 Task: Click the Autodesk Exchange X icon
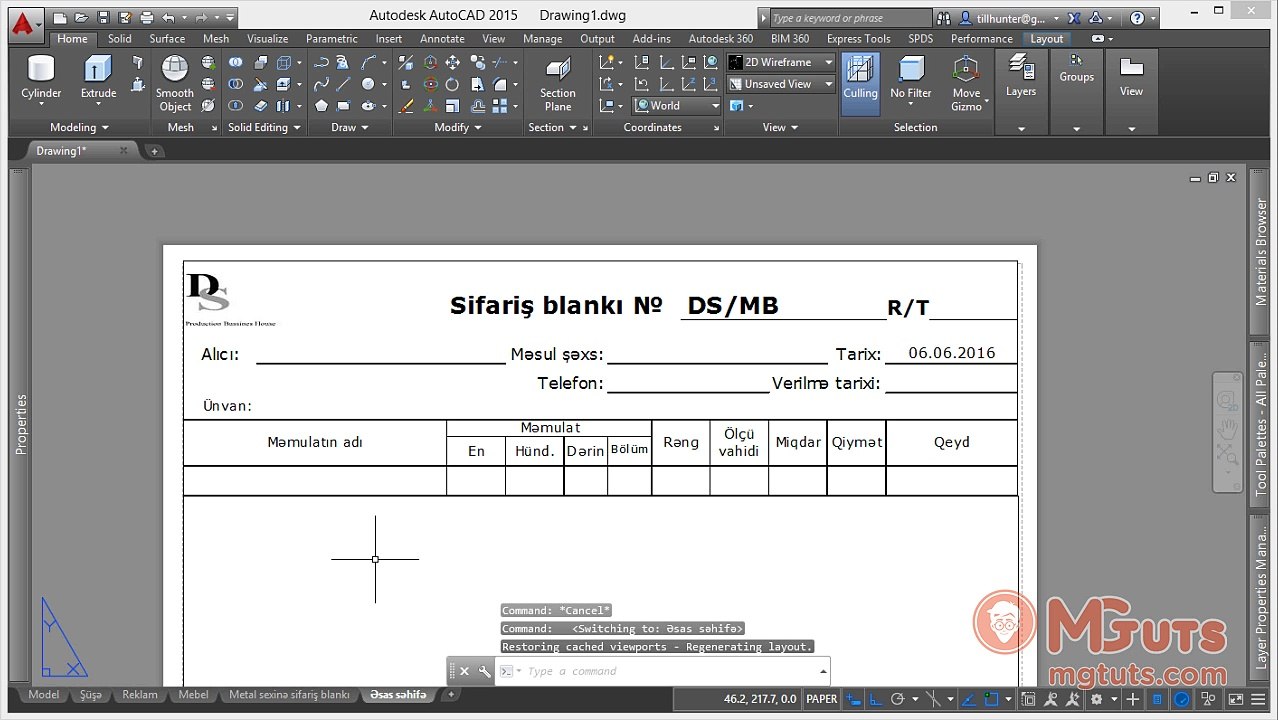click(1073, 18)
